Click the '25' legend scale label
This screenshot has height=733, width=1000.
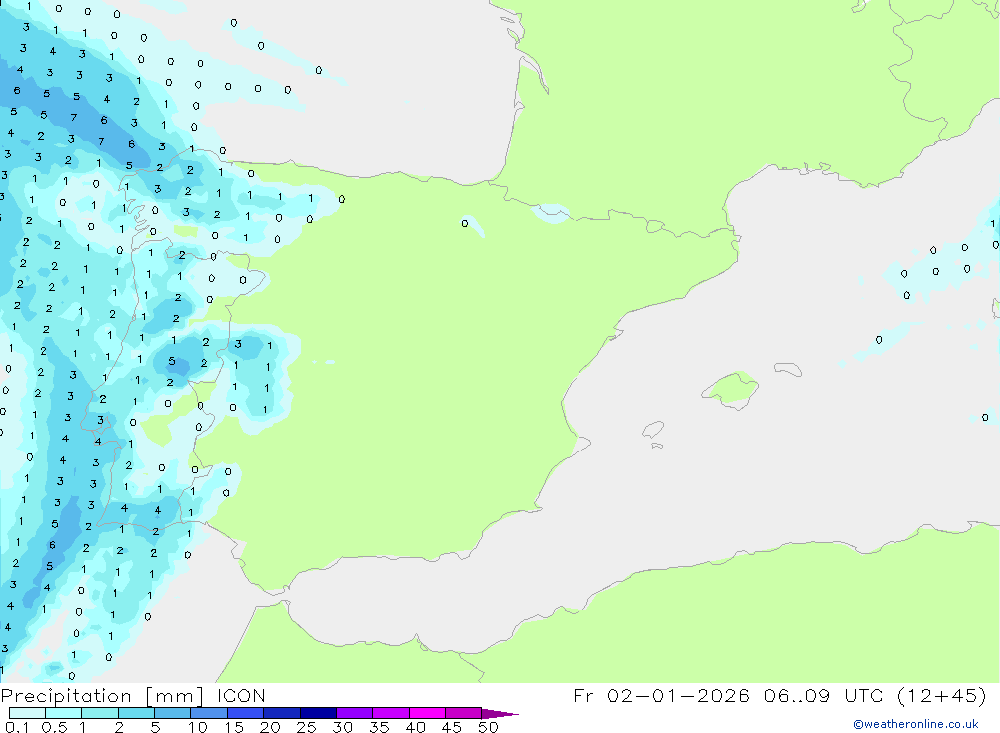coord(306,727)
